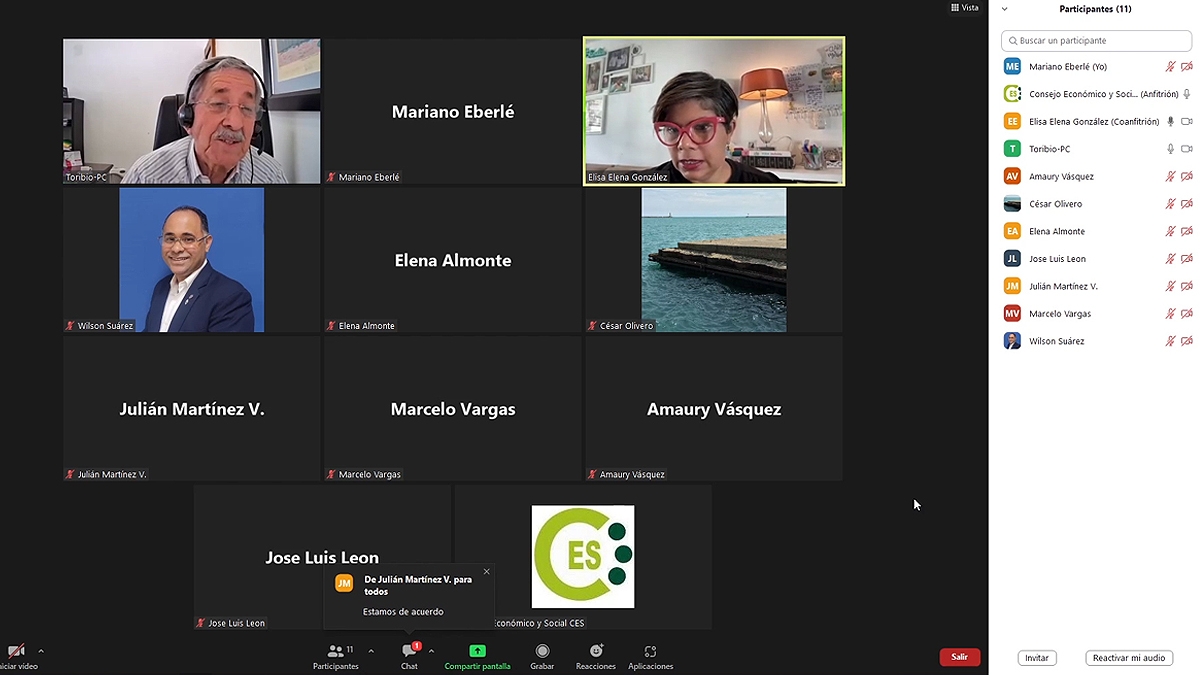The height and width of the screenshot is (675, 1200).
Task: Select Amaury Vásquez in the participant list
Action: tap(1096, 176)
